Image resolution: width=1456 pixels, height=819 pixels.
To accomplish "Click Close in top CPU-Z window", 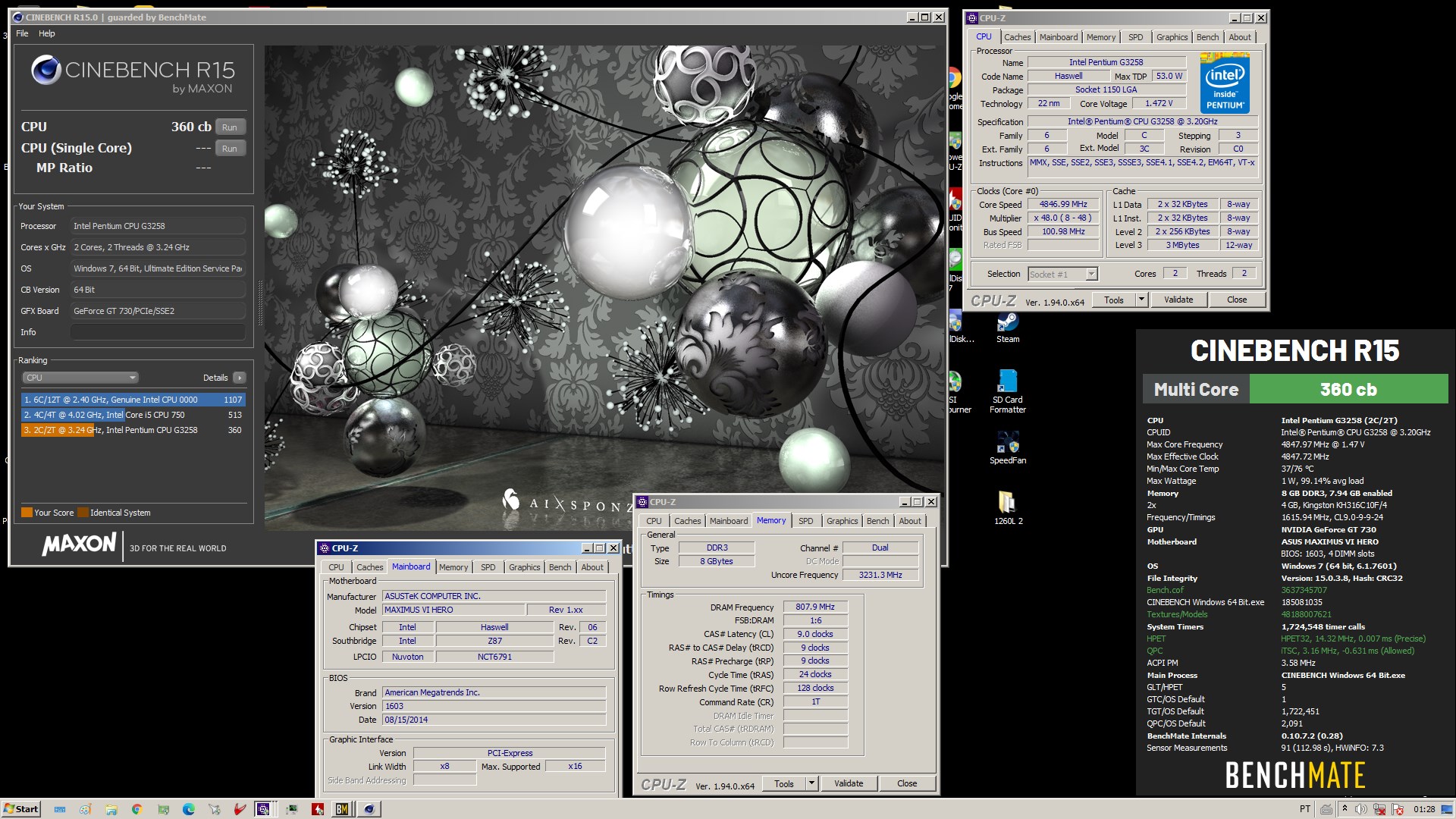I will coord(1236,300).
